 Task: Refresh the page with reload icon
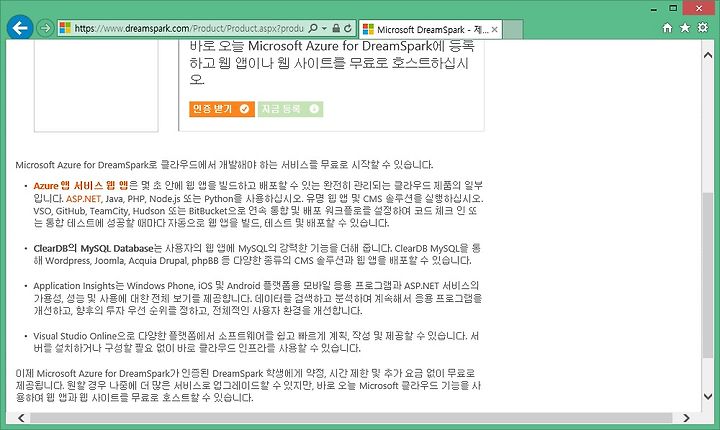click(348, 28)
